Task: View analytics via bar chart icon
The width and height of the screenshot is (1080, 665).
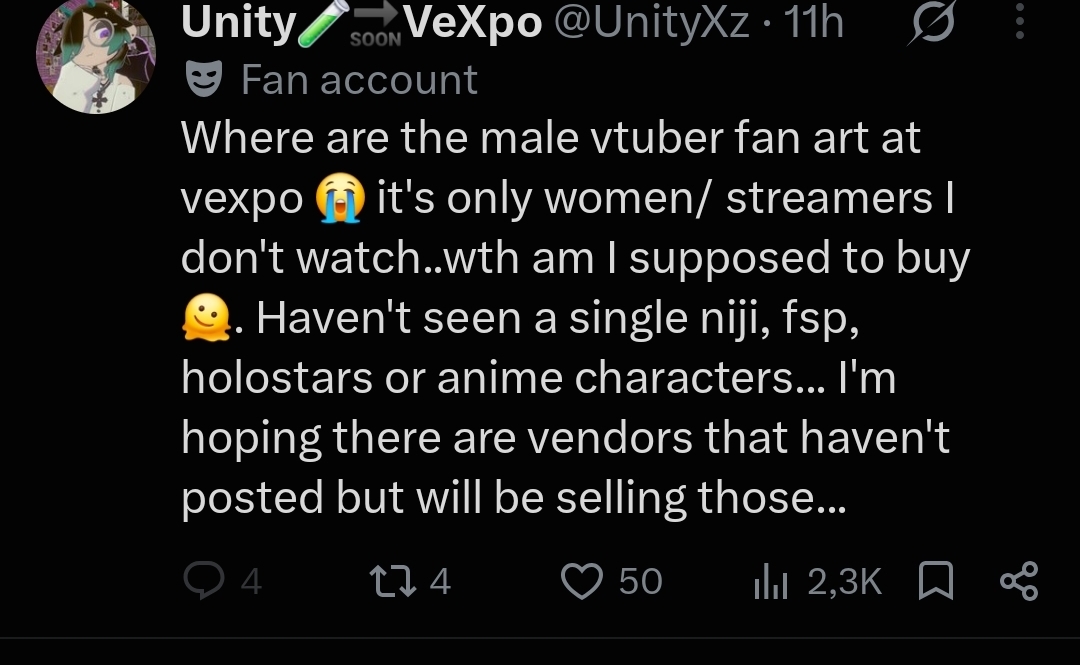Action: (x=770, y=581)
